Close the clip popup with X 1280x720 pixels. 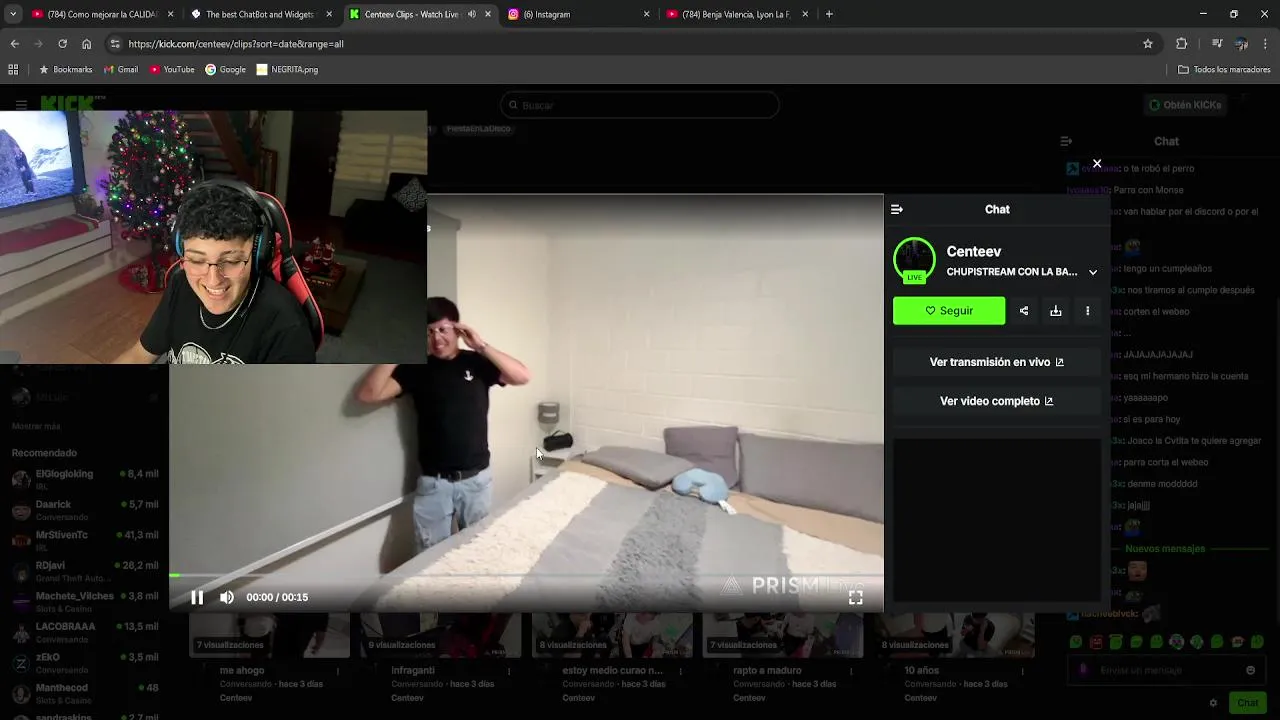[1097, 163]
